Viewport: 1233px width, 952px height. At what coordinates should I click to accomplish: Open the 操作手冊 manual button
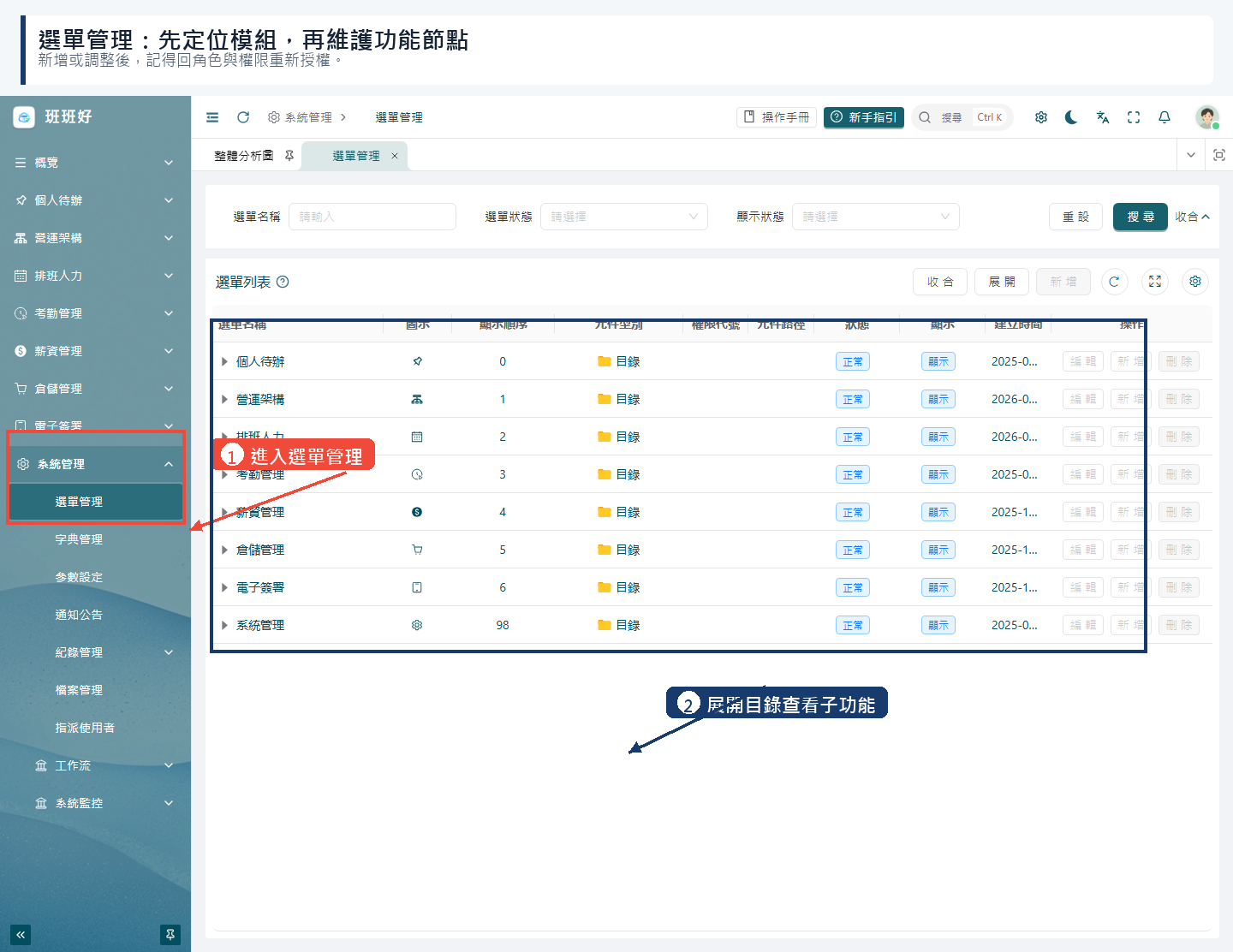click(777, 117)
